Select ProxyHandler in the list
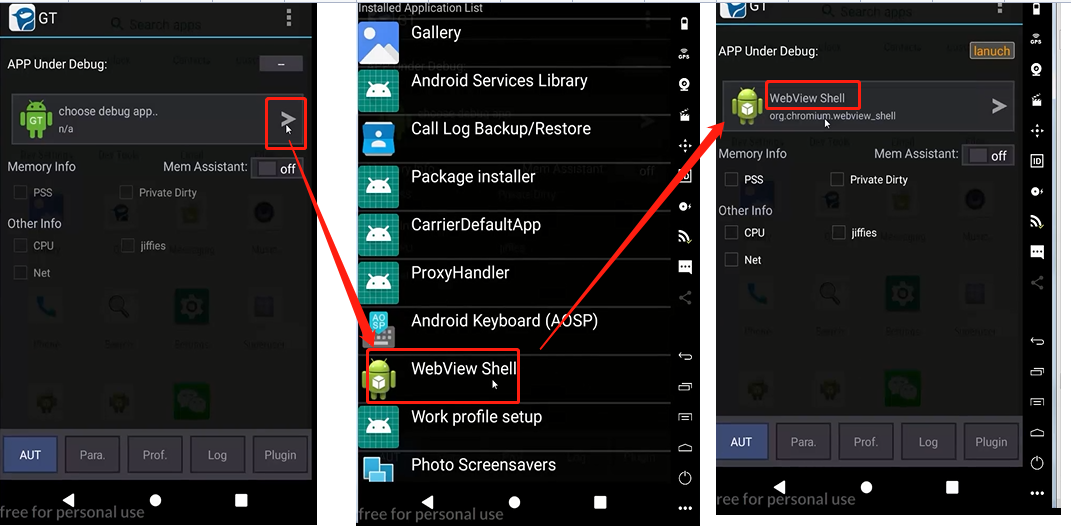 point(514,282)
